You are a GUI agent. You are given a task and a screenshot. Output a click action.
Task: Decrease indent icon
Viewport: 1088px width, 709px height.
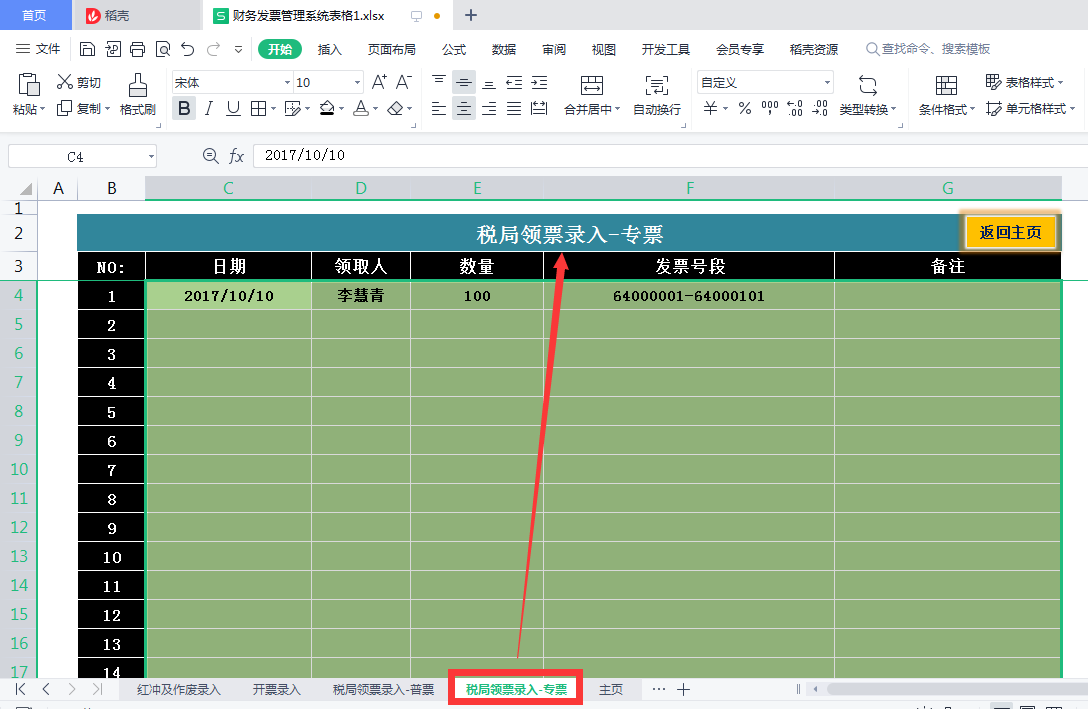click(x=514, y=83)
